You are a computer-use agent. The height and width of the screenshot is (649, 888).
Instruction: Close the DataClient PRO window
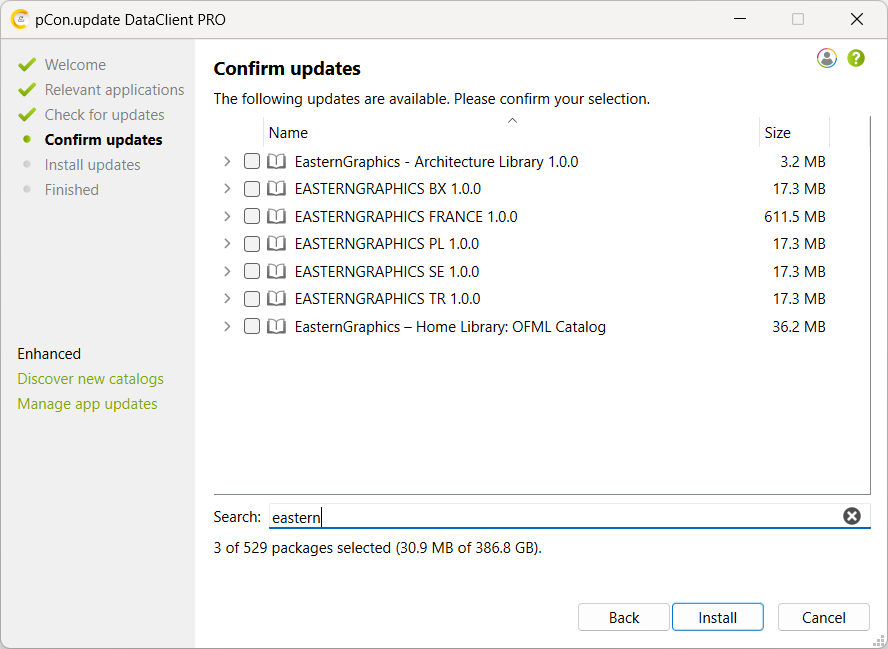[857, 19]
